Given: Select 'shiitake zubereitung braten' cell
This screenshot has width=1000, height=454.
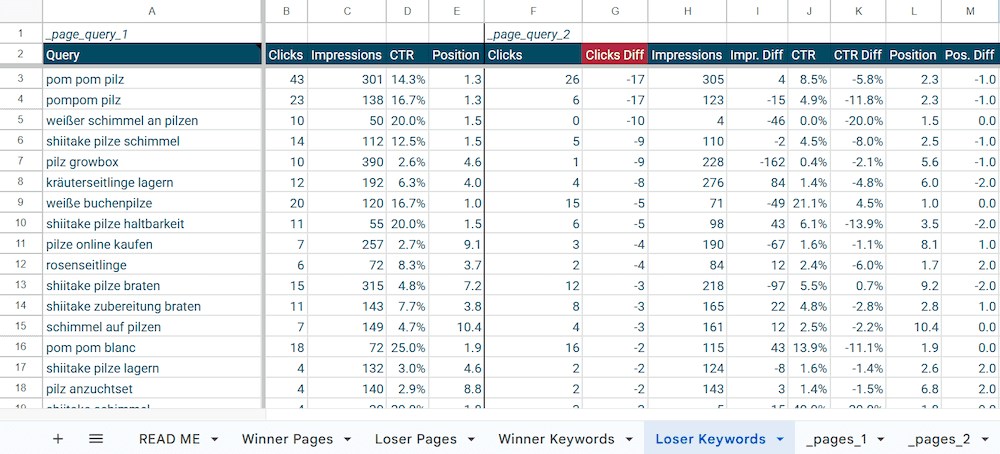Looking at the screenshot, I should 152,306.
